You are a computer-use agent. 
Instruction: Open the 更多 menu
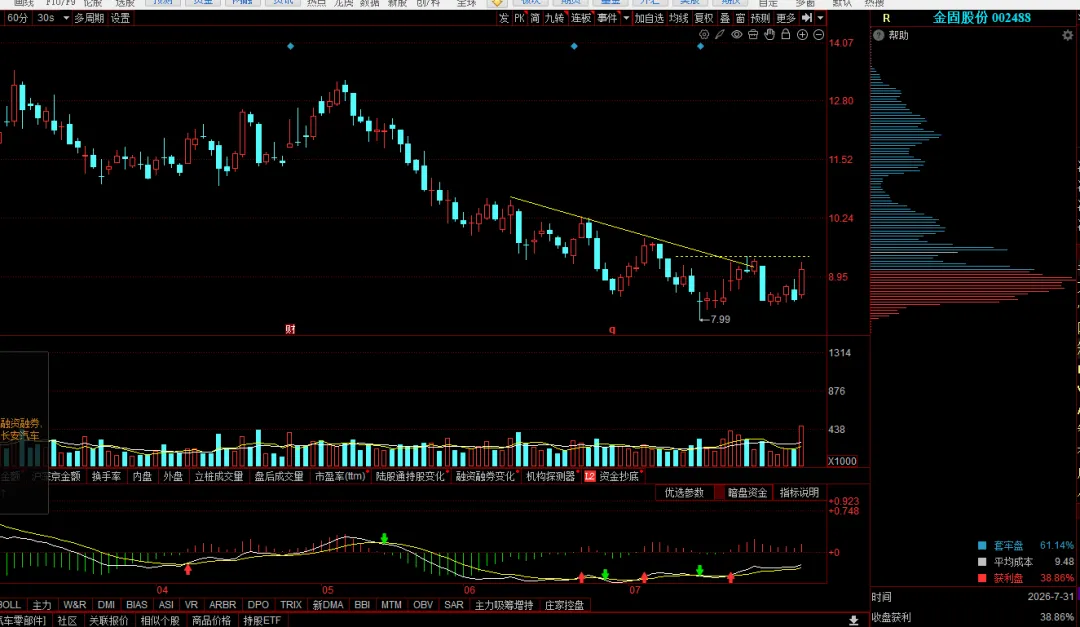tap(786, 18)
